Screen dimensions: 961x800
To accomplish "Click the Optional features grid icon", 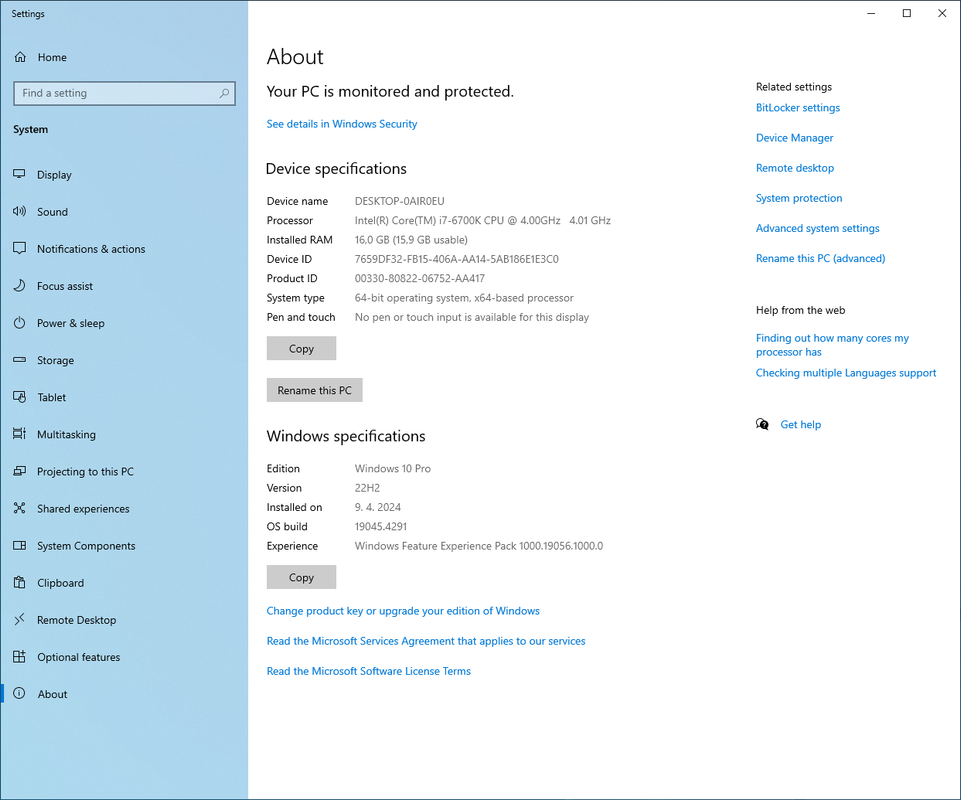I will click(20, 657).
